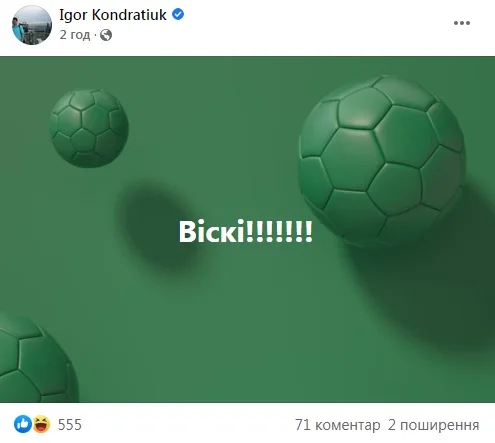Click the 'Віскі!!!!!!!' post text
Image resolution: width=495 pixels, height=443 pixels.
pyautogui.click(x=246, y=232)
